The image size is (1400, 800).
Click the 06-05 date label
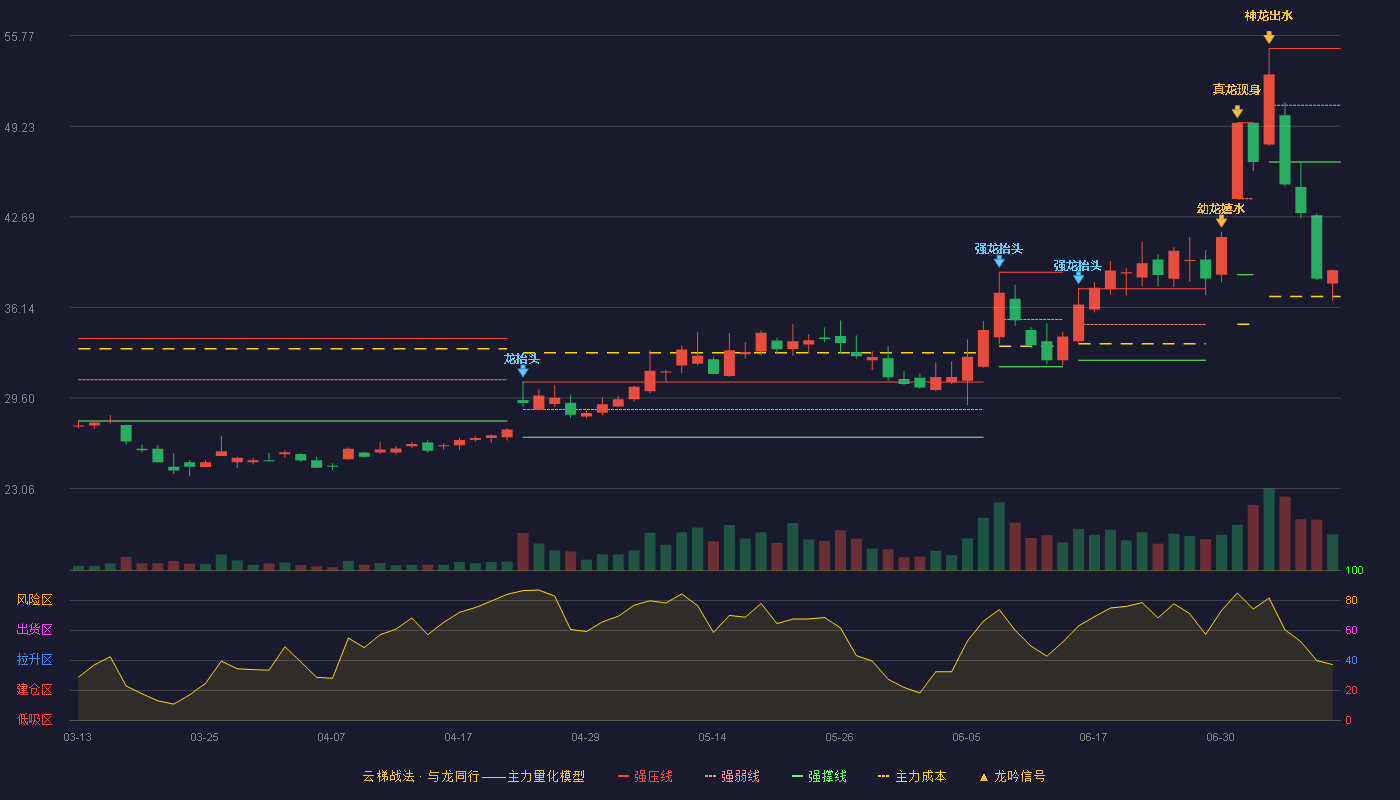tap(966, 737)
